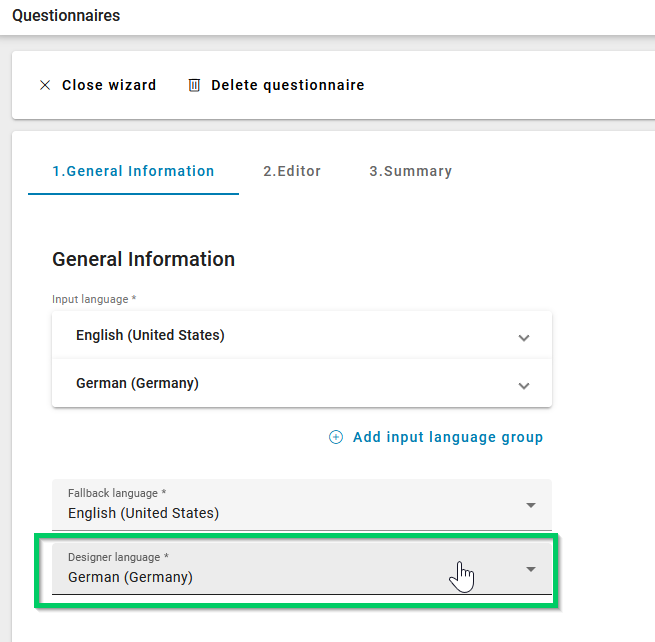Click the Add input language group link
This screenshot has width=655, height=642.
tap(447, 437)
